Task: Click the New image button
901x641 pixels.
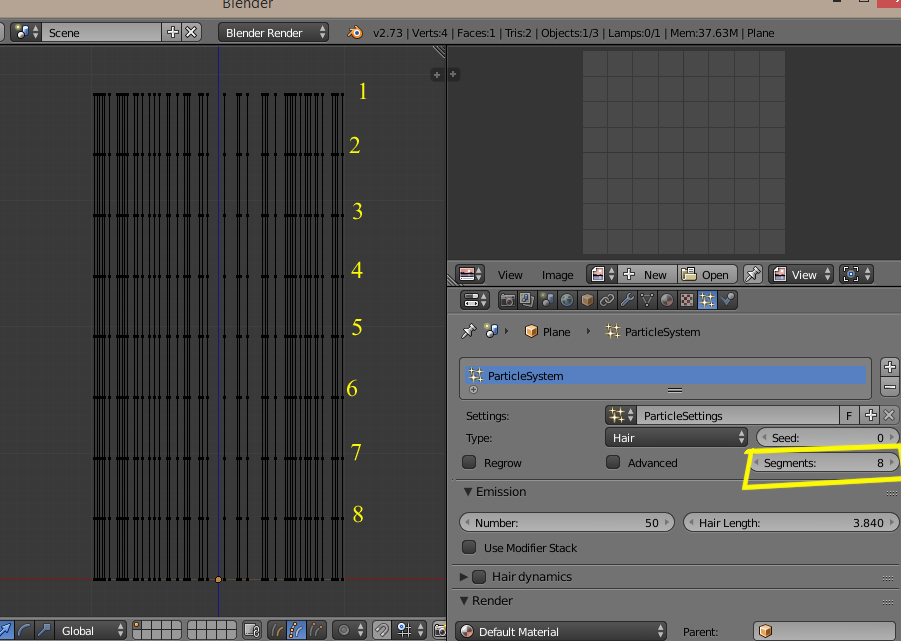Action: 645,275
